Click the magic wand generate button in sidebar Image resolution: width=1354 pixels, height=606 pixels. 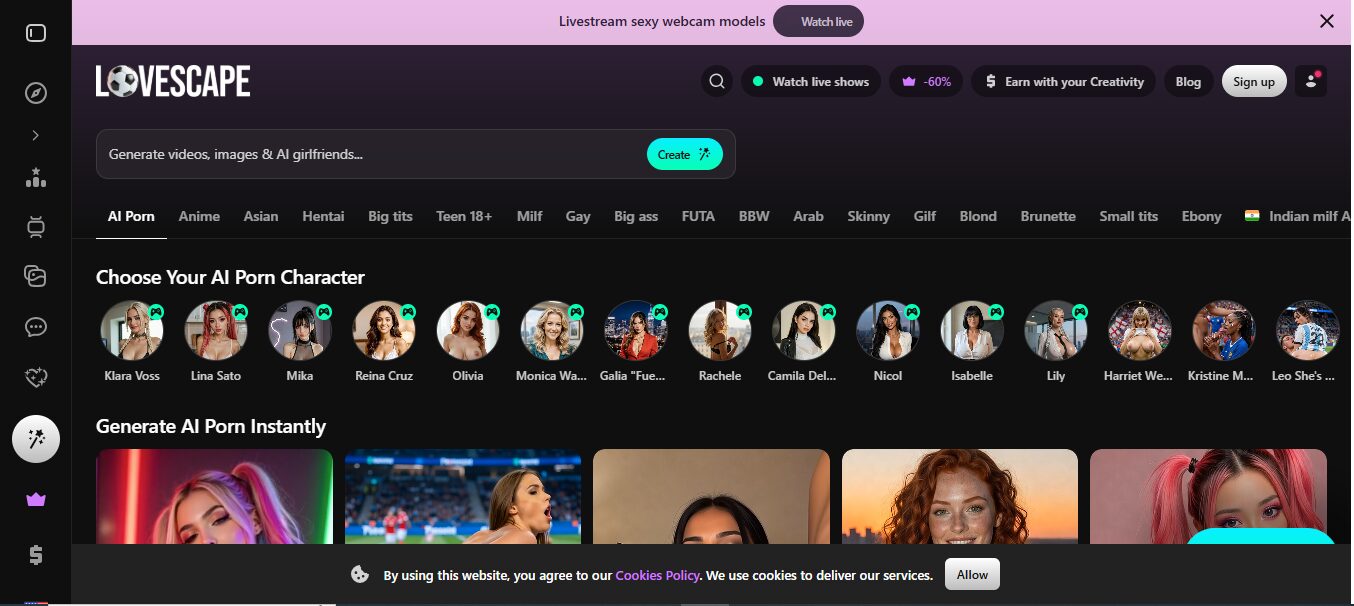click(x=36, y=439)
